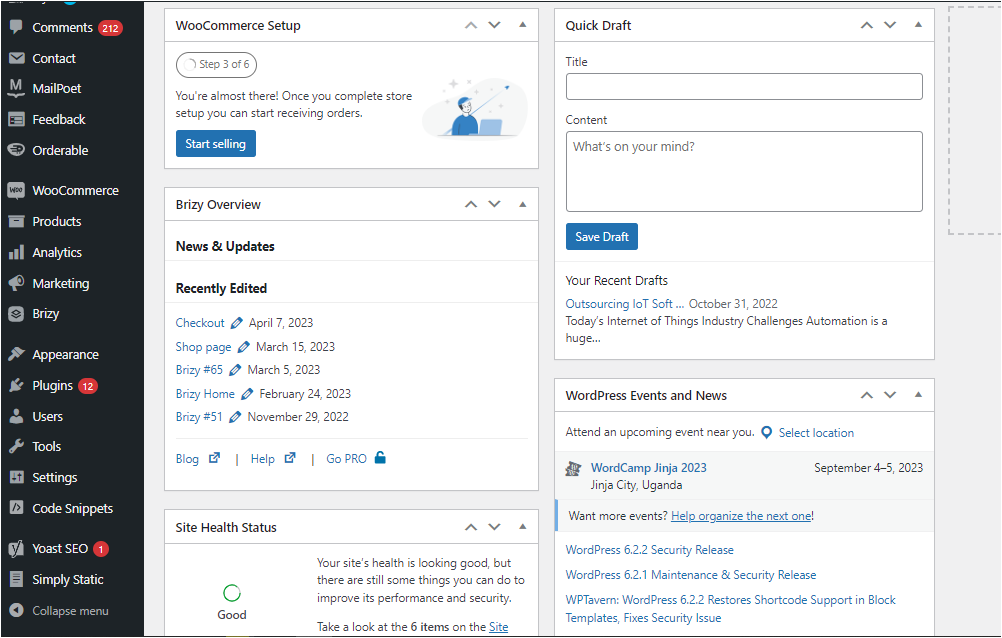This screenshot has width=1002, height=638.
Task: Click the Collapse menu arrow icon
Action: pyautogui.click(x=16, y=611)
